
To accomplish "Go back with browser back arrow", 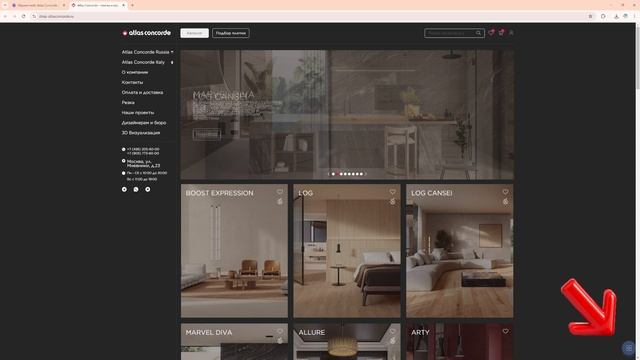I will 5,16.
